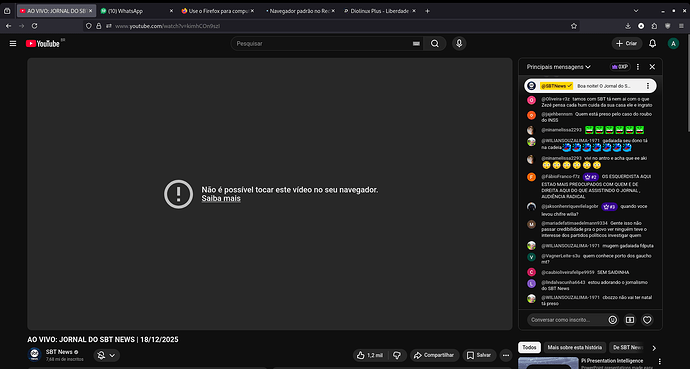
Task: Send a Super Chat with the dollar icon
Action: pos(630,320)
